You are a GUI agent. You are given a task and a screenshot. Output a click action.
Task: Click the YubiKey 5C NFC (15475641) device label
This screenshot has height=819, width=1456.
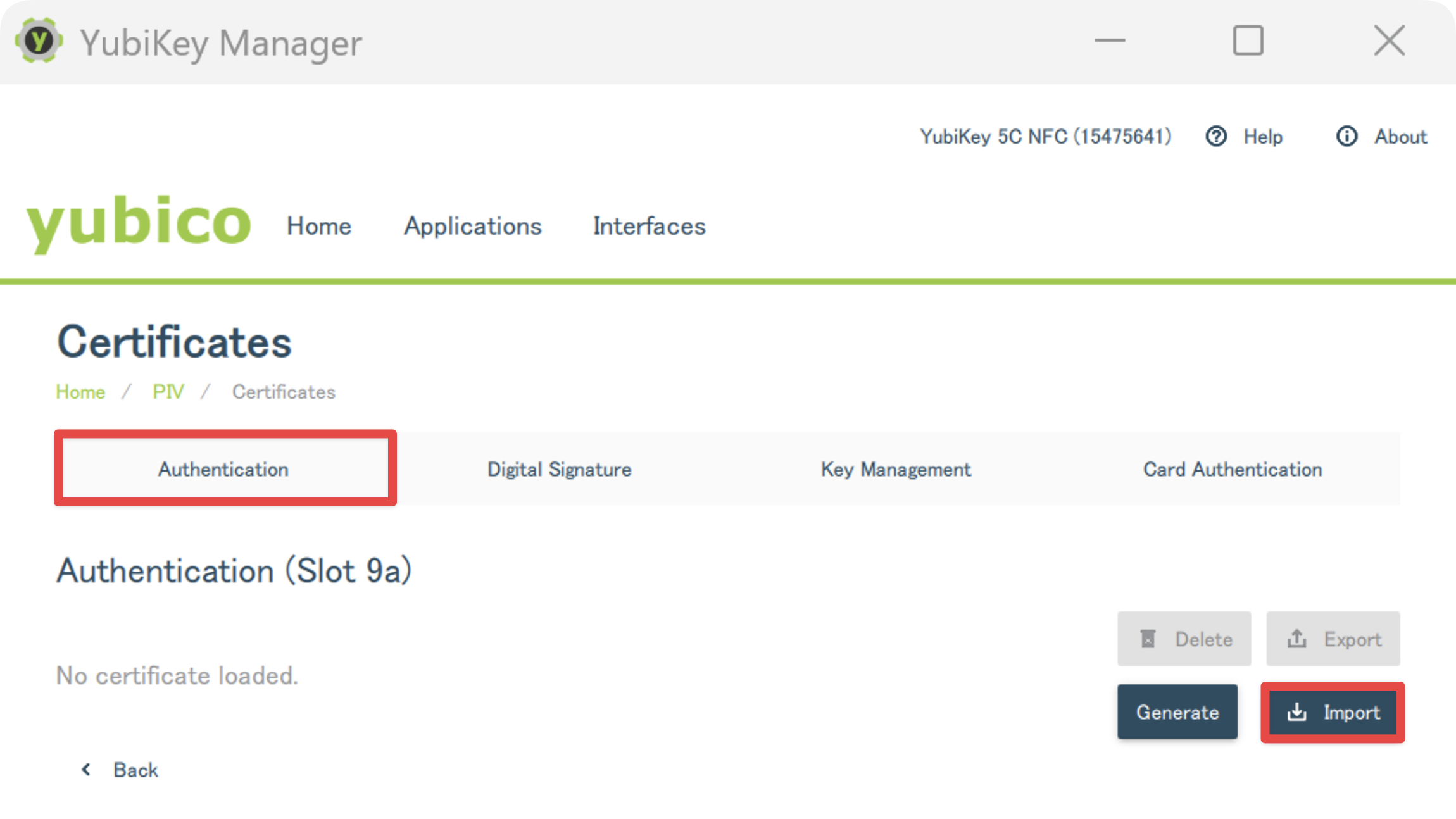(1046, 136)
